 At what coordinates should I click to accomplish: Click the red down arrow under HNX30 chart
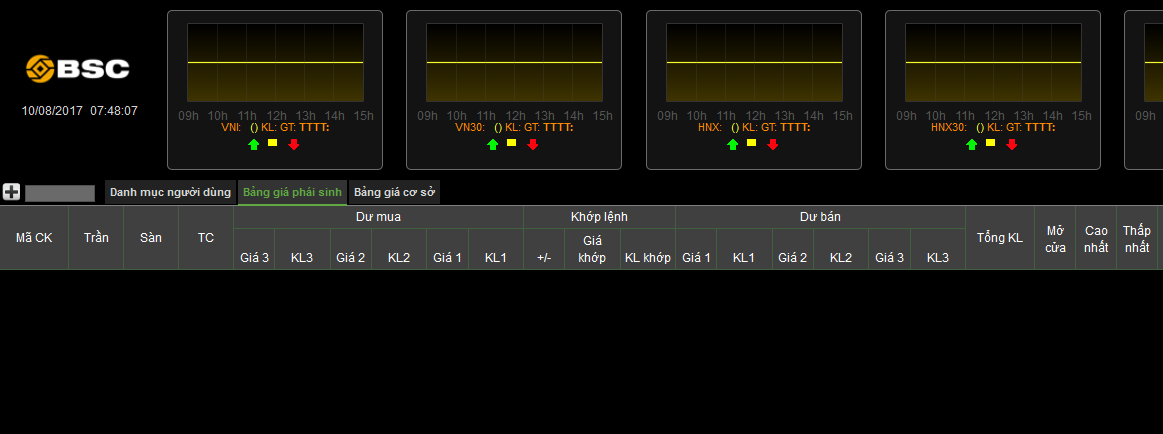1011,144
